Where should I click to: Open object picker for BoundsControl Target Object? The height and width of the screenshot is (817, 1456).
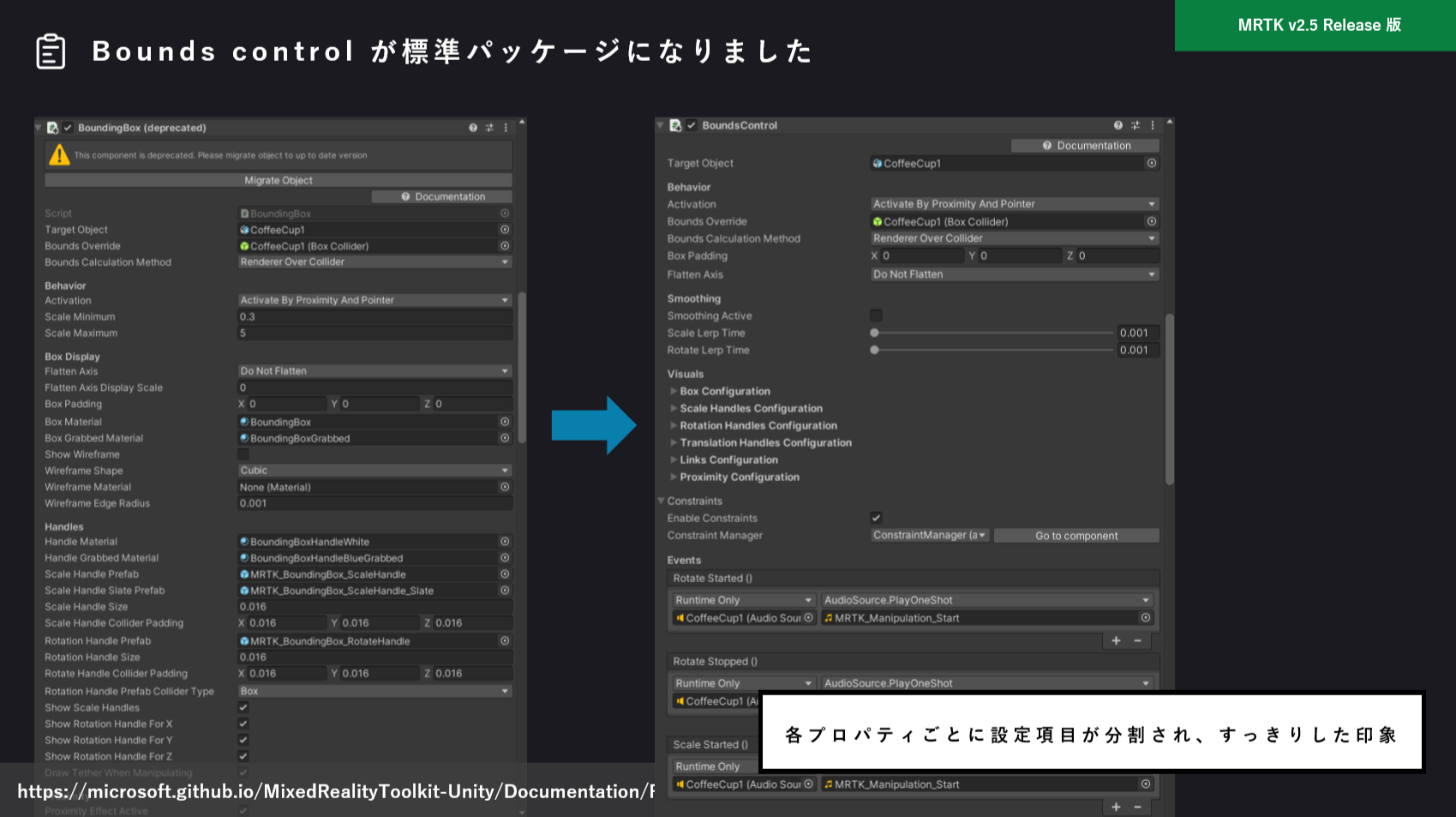1152,163
